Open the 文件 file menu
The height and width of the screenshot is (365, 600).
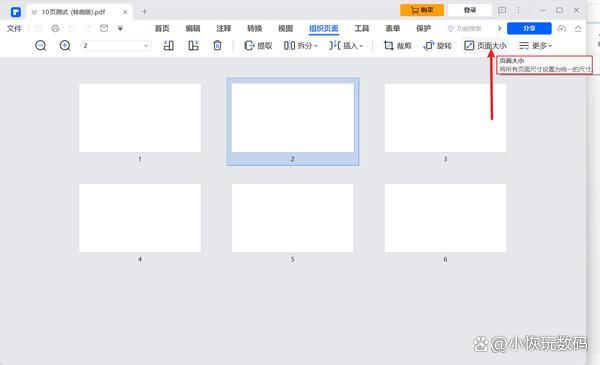pos(15,28)
